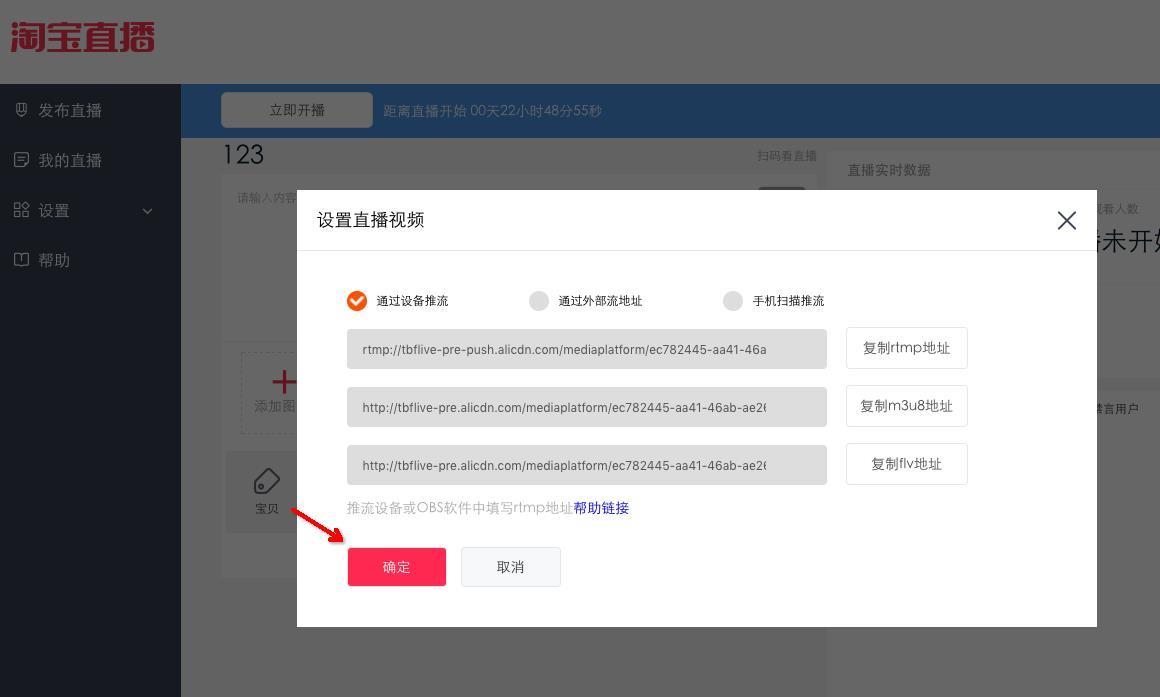
Task: Click the 宝贝 product tag icon
Action: pyautogui.click(x=266, y=482)
